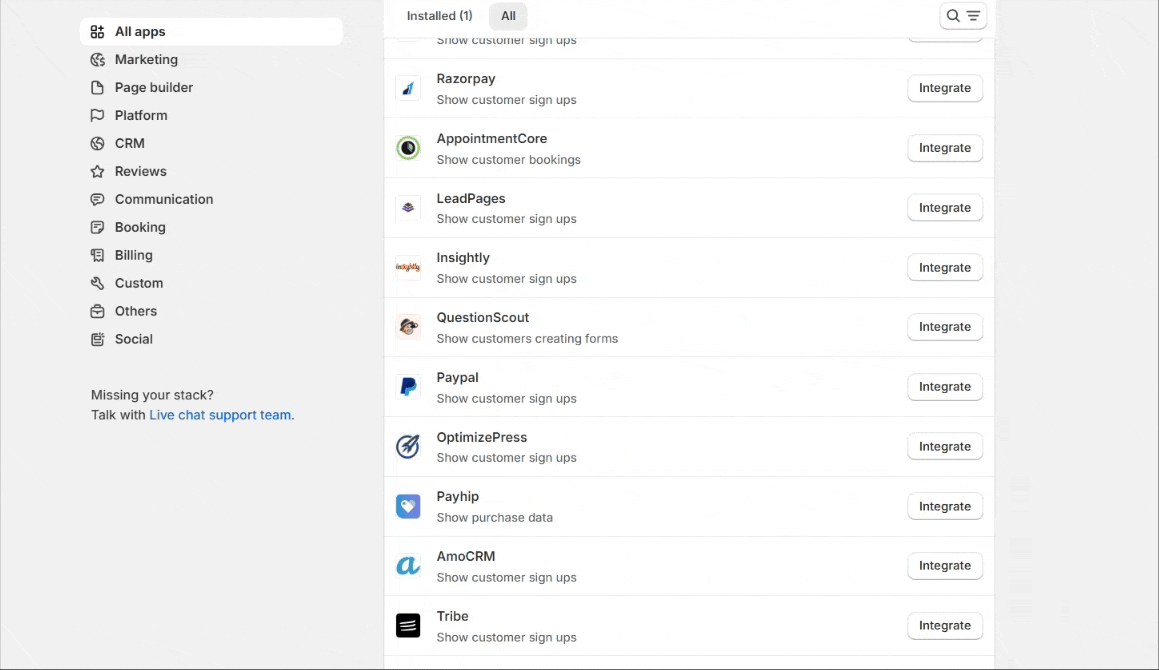This screenshot has height=670, width=1159.
Task: Show the CRM apps category
Action: (x=130, y=144)
